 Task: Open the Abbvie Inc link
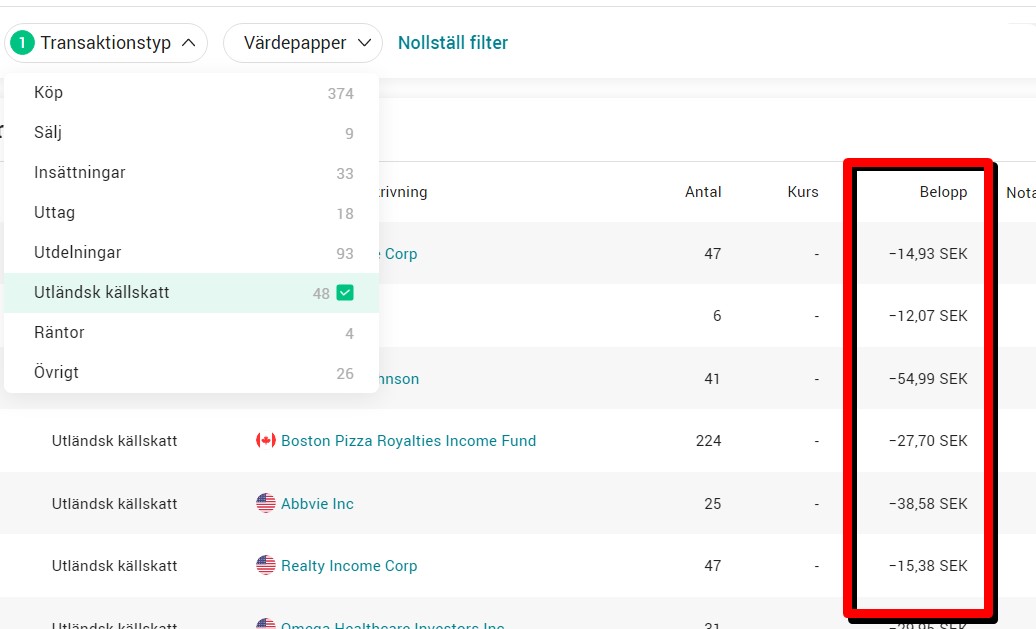click(317, 503)
